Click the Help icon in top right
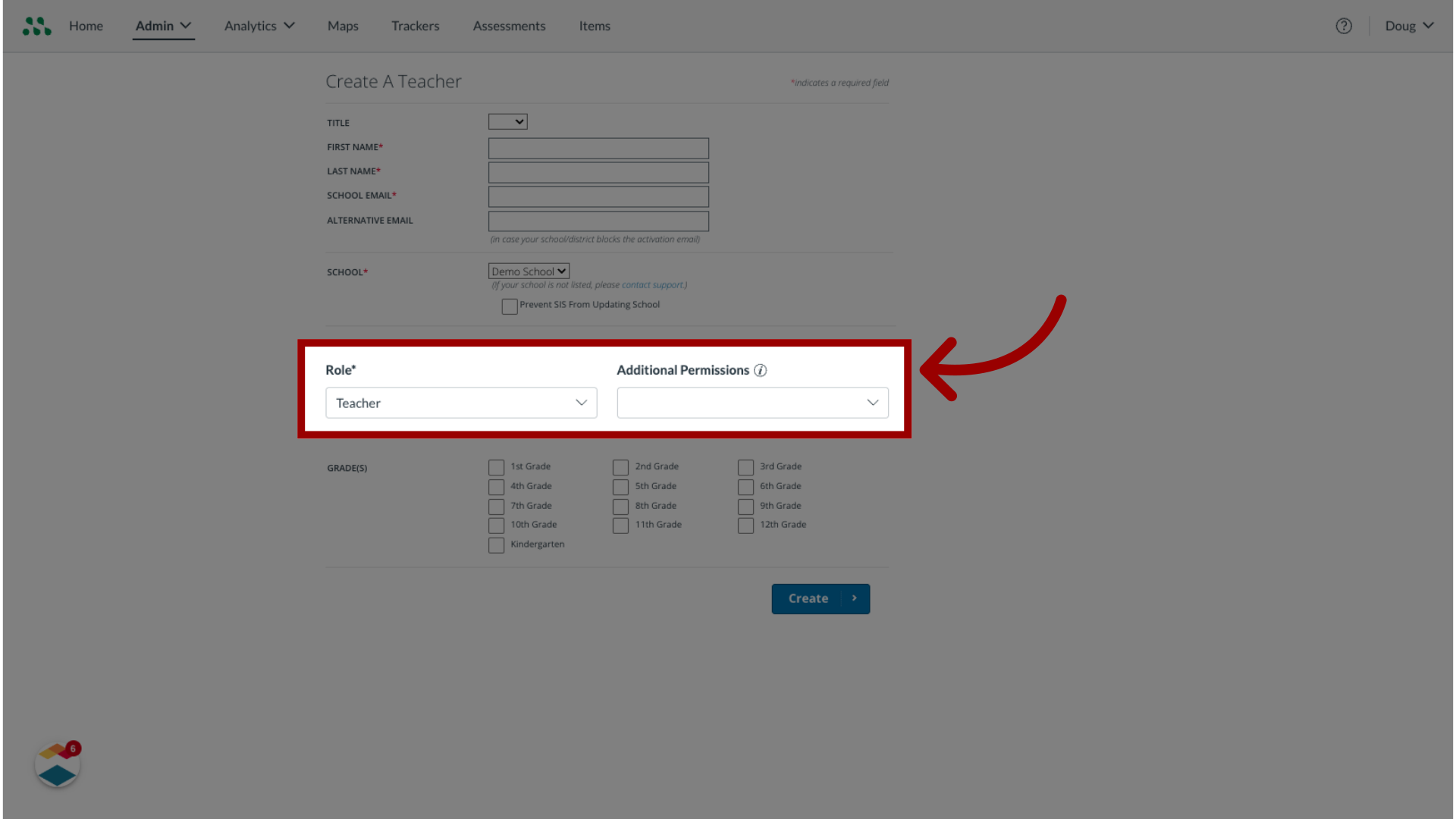This screenshot has height=819, width=1456. coord(1344,26)
